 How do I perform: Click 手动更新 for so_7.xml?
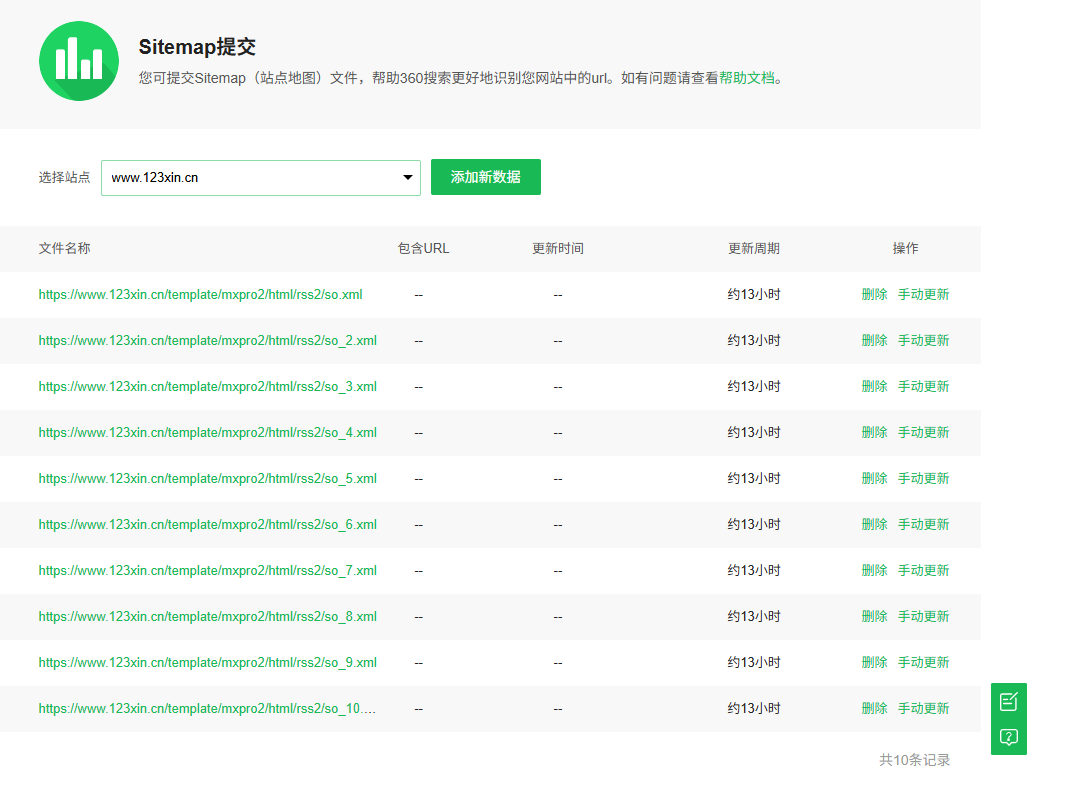923,571
